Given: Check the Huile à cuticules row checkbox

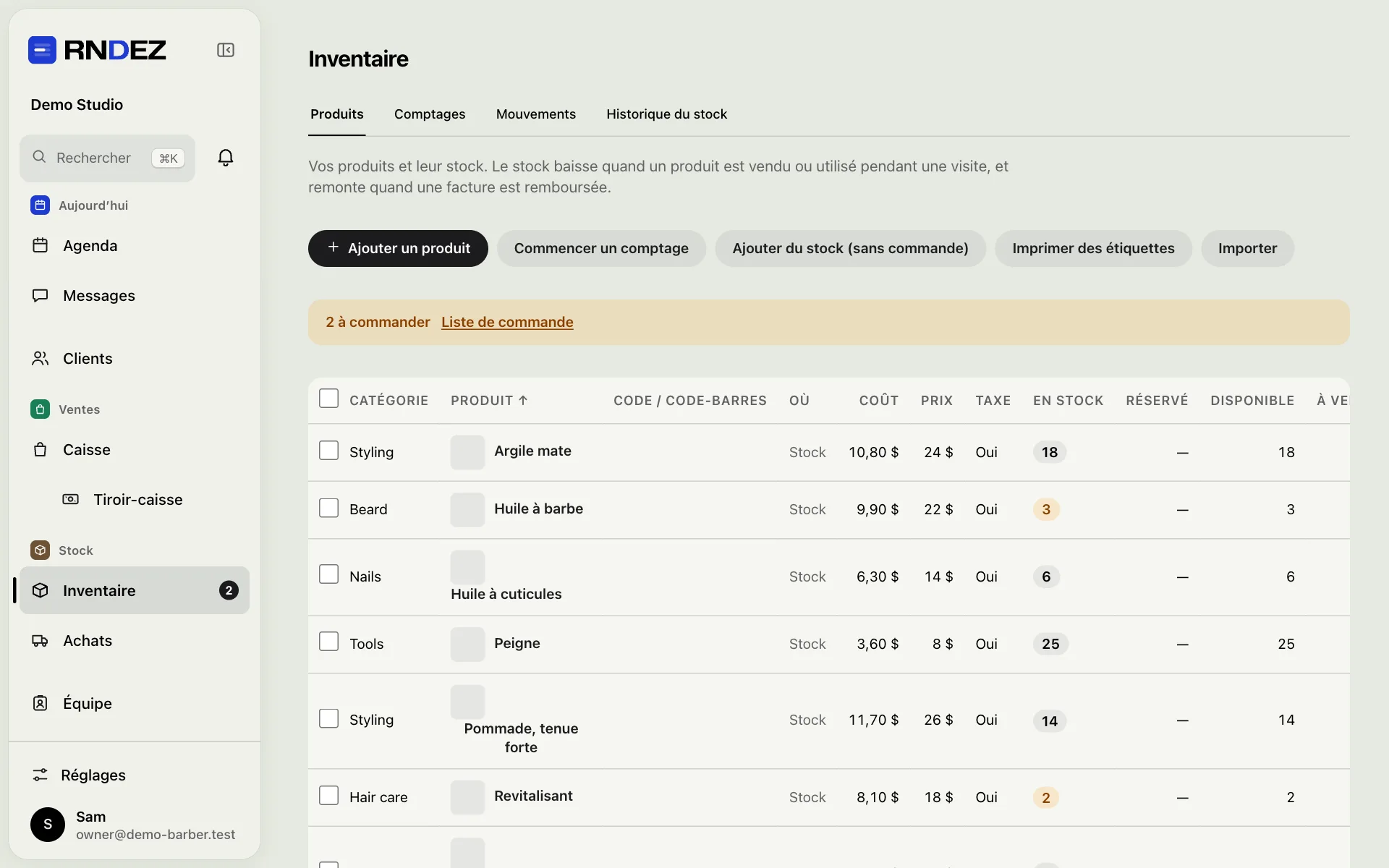Looking at the screenshot, I should click(329, 574).
